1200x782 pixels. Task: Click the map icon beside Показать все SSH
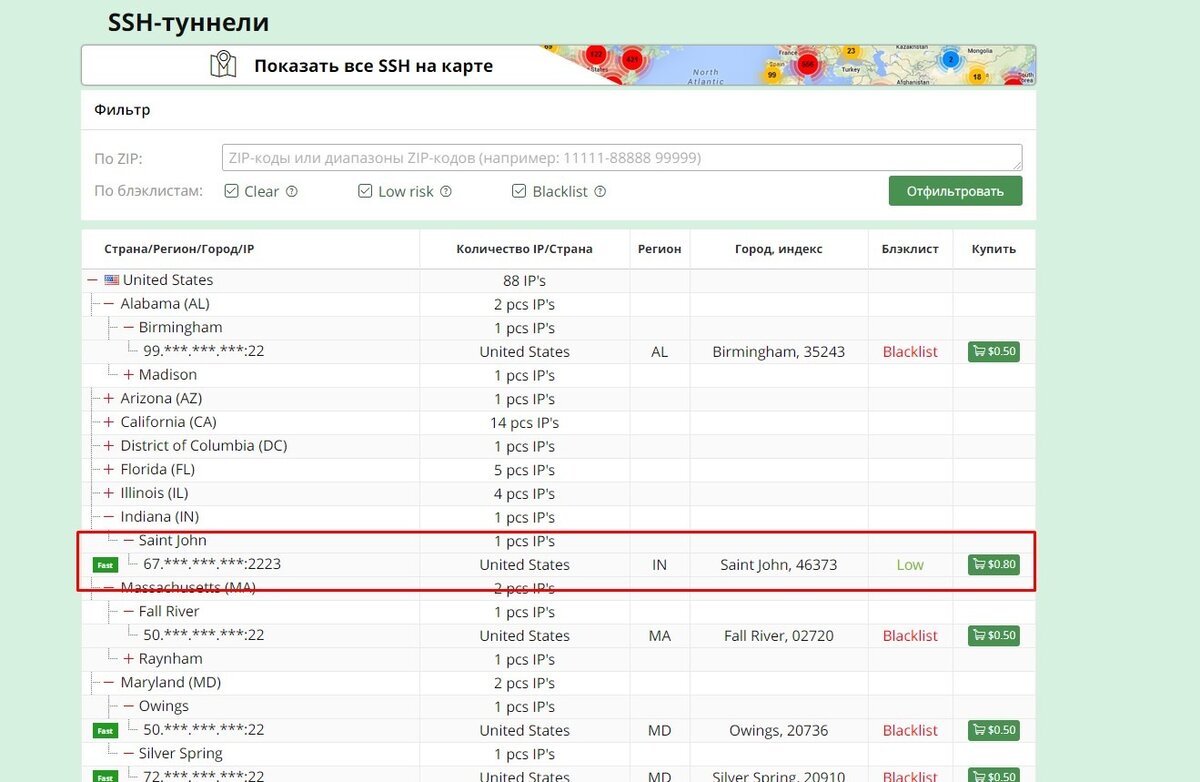click(223, 65)
